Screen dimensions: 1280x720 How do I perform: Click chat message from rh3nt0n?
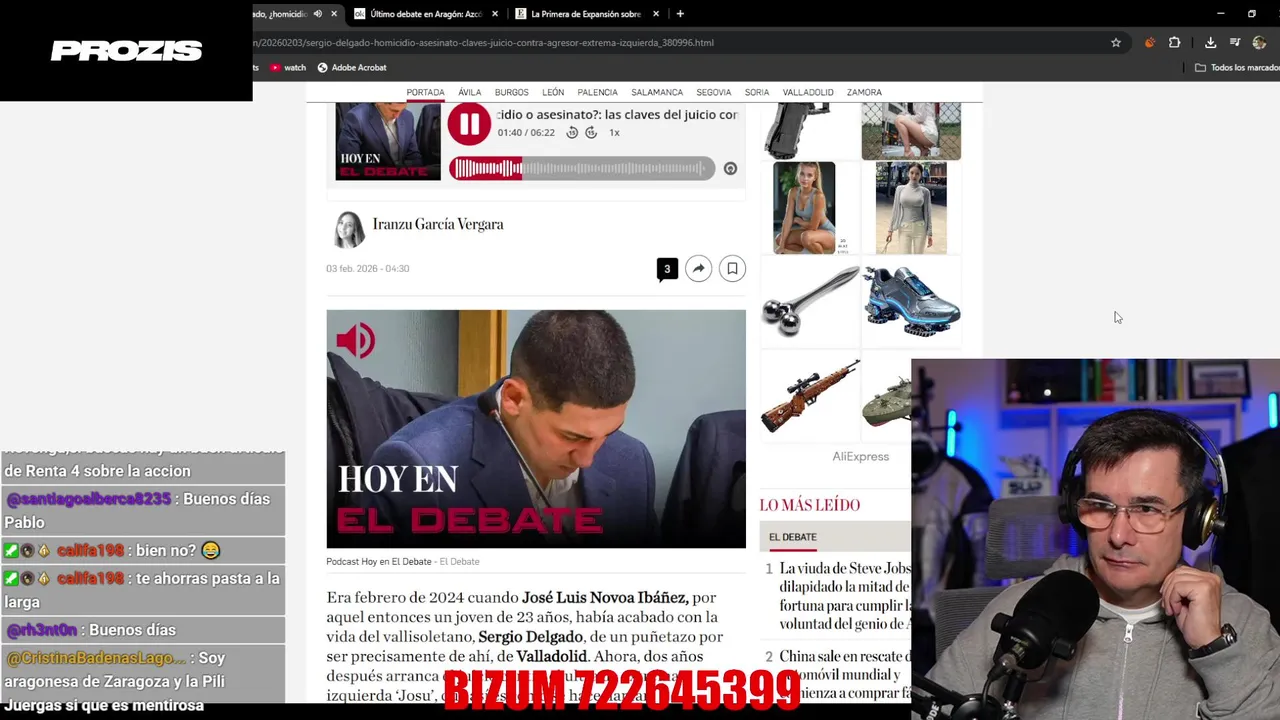click(x=143, y=630)
